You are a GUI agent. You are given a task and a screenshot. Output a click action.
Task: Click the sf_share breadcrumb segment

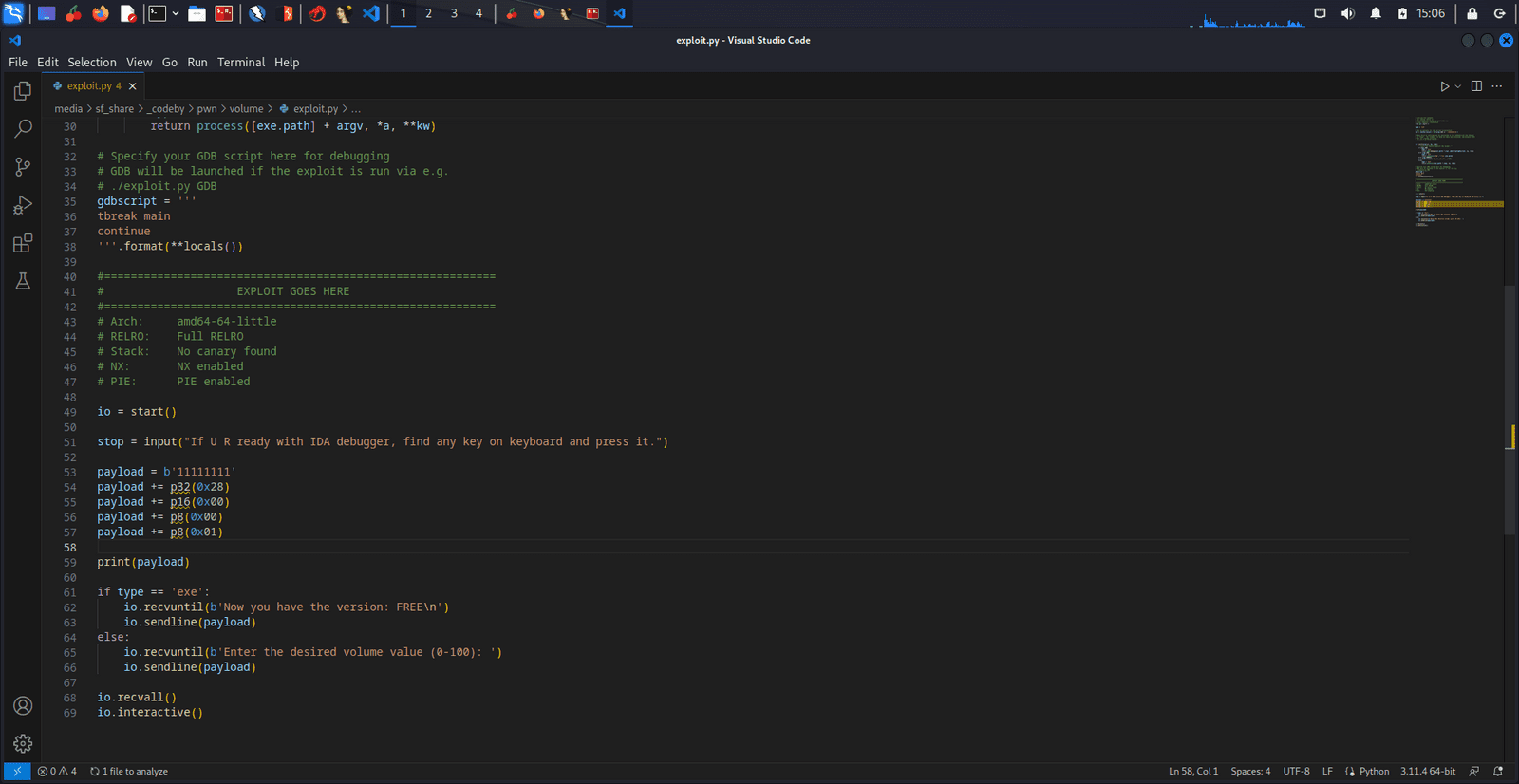point(114,109)
